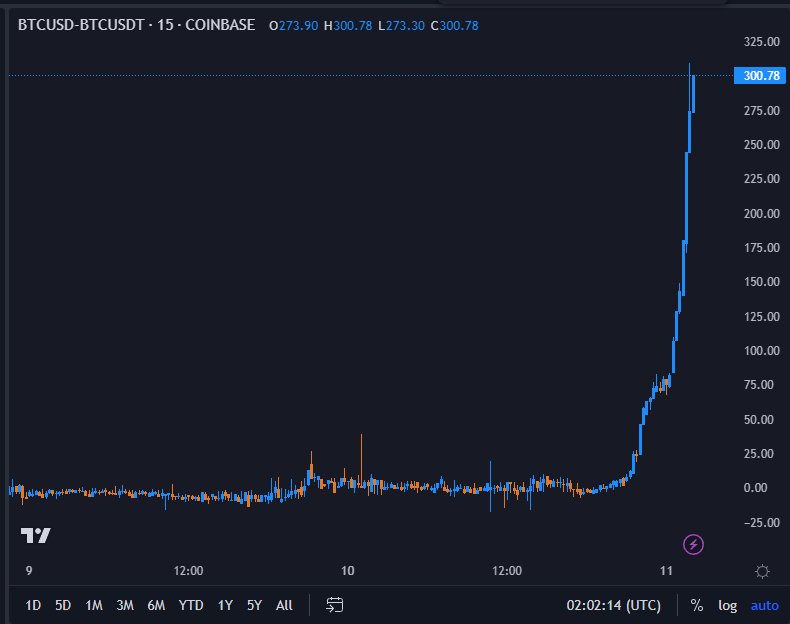The height and width of the screenshot is (624, 790).
Task: Select the 1D time range
Action: tap(33, 605)
